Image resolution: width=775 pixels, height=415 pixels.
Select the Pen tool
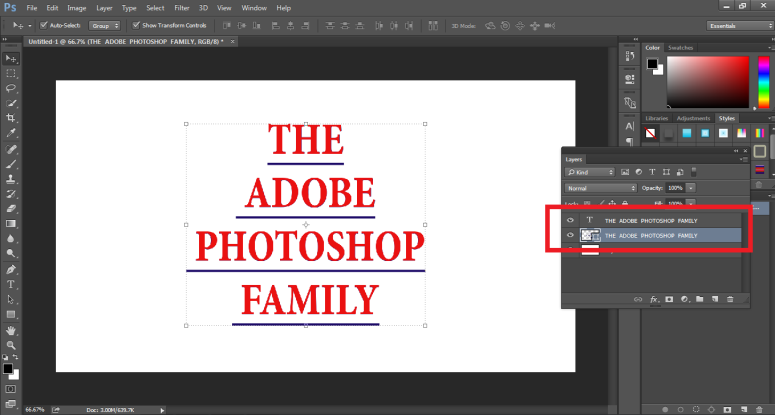pos(11,269)
